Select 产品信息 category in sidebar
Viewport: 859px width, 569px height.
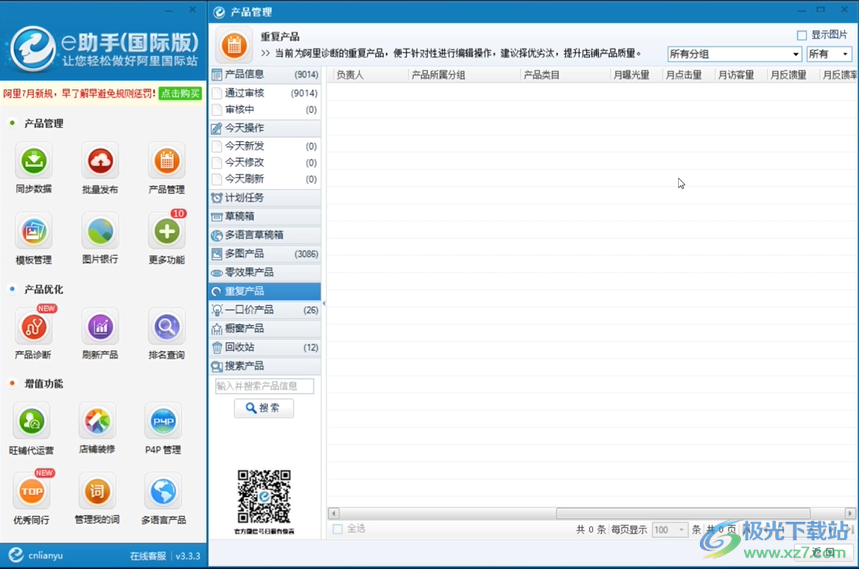click(x=265, y=74)
